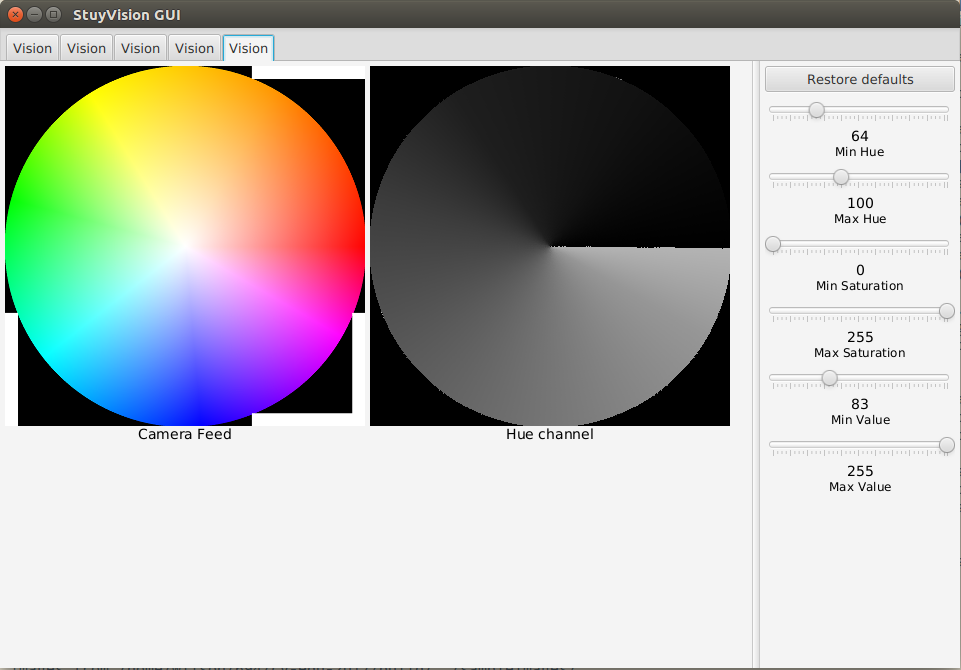961x670 pixels.
Task: Click the Camera Feed color wheel image
Action: [x=185, y=246]
